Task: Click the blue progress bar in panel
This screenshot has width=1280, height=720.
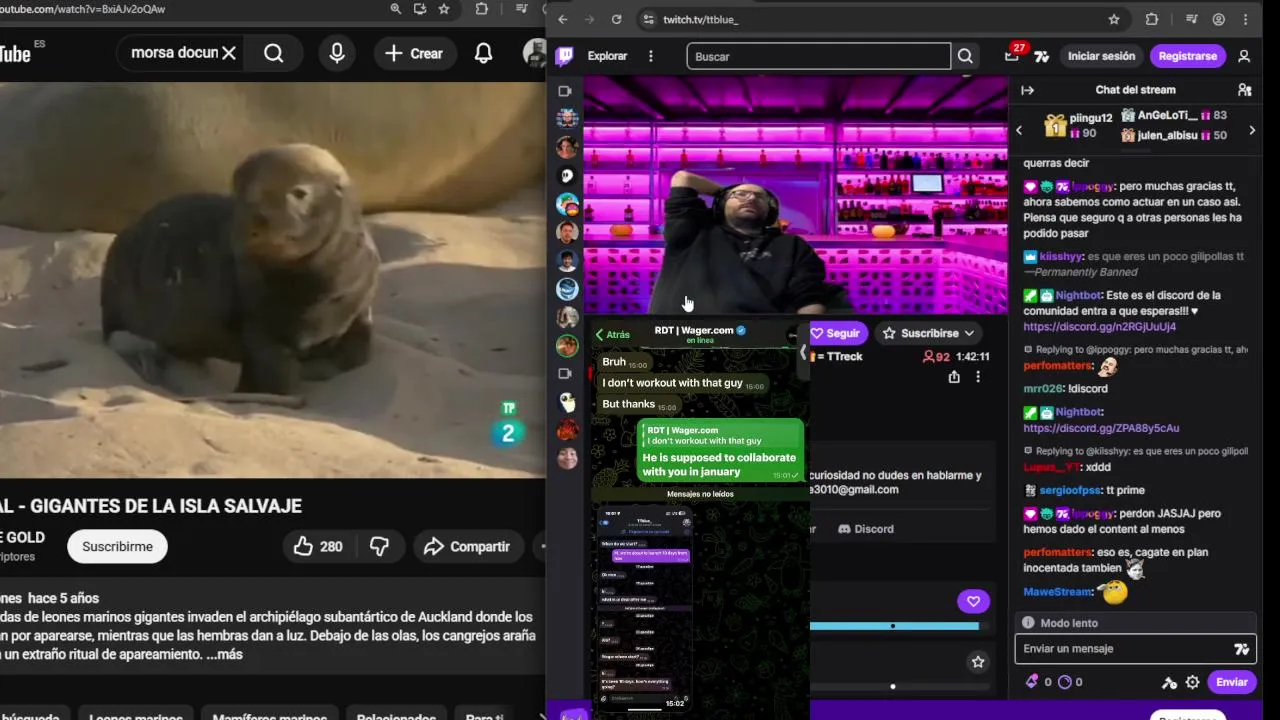Action: (894, 626)
